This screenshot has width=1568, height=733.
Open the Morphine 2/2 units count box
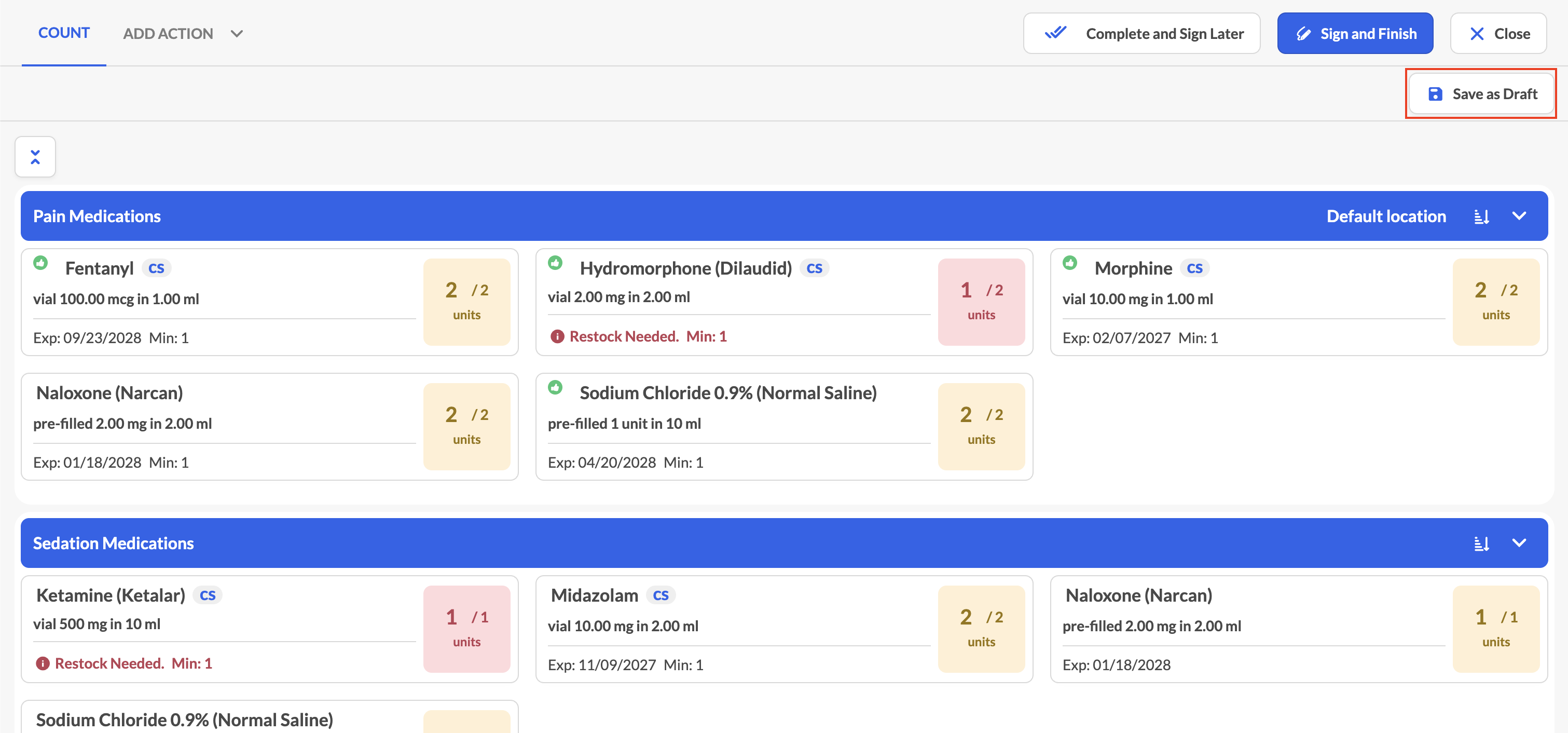[x=1496, y=302]
